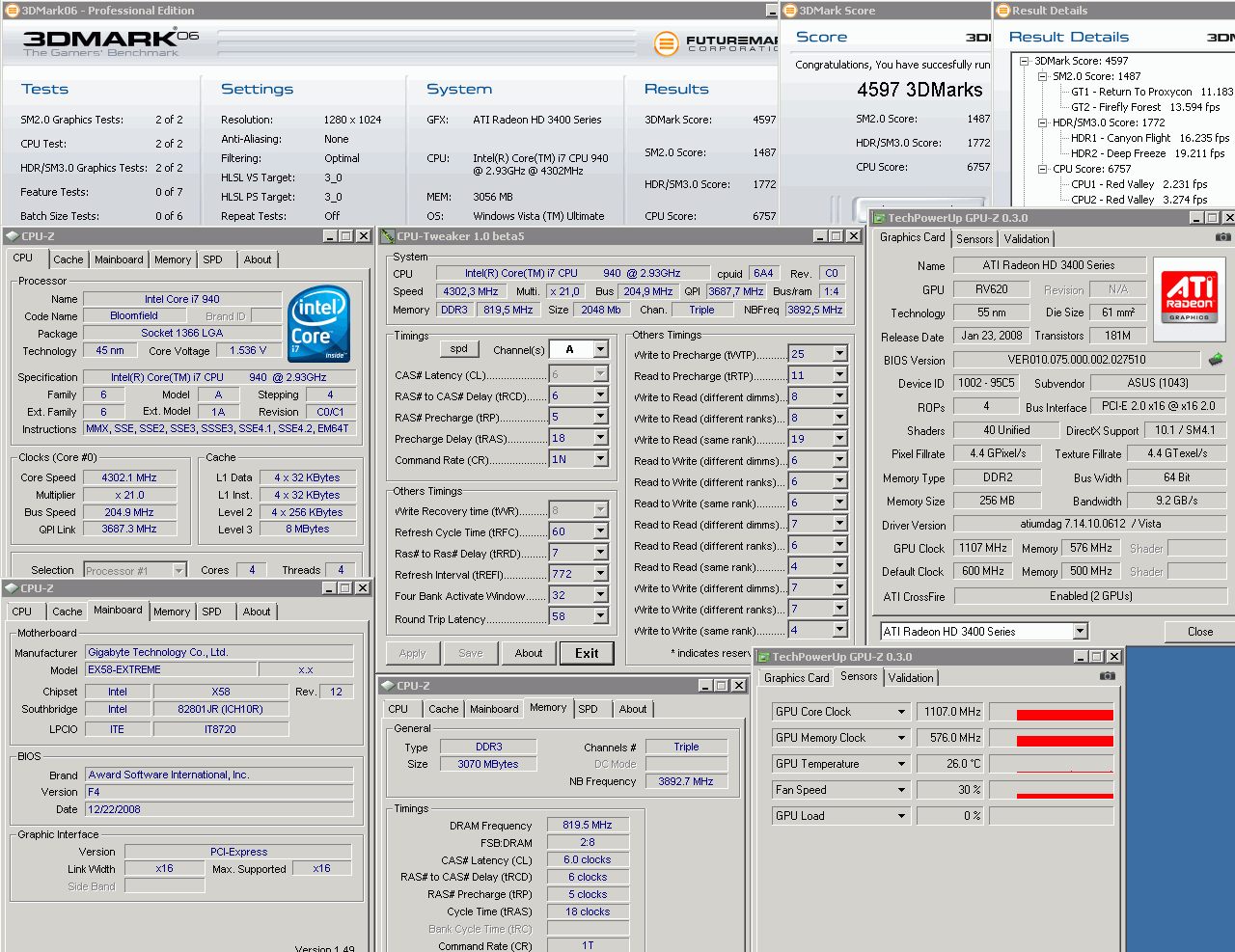
Task: Select GT1 - Return To Proxycon result row
Action: click(1152, 92)
